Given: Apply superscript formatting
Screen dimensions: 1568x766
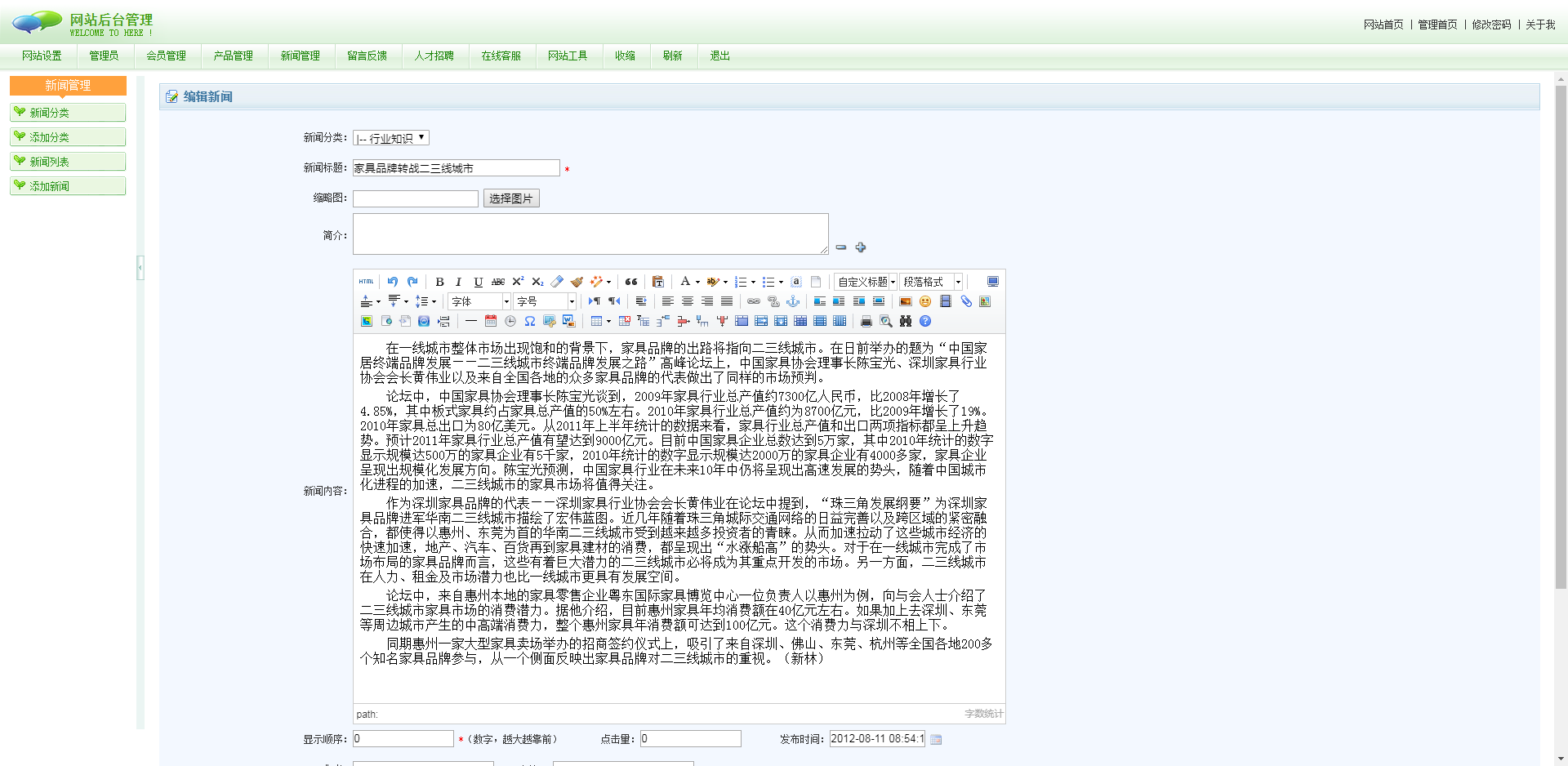Looking at the screenshot, I should coord(518,282).
